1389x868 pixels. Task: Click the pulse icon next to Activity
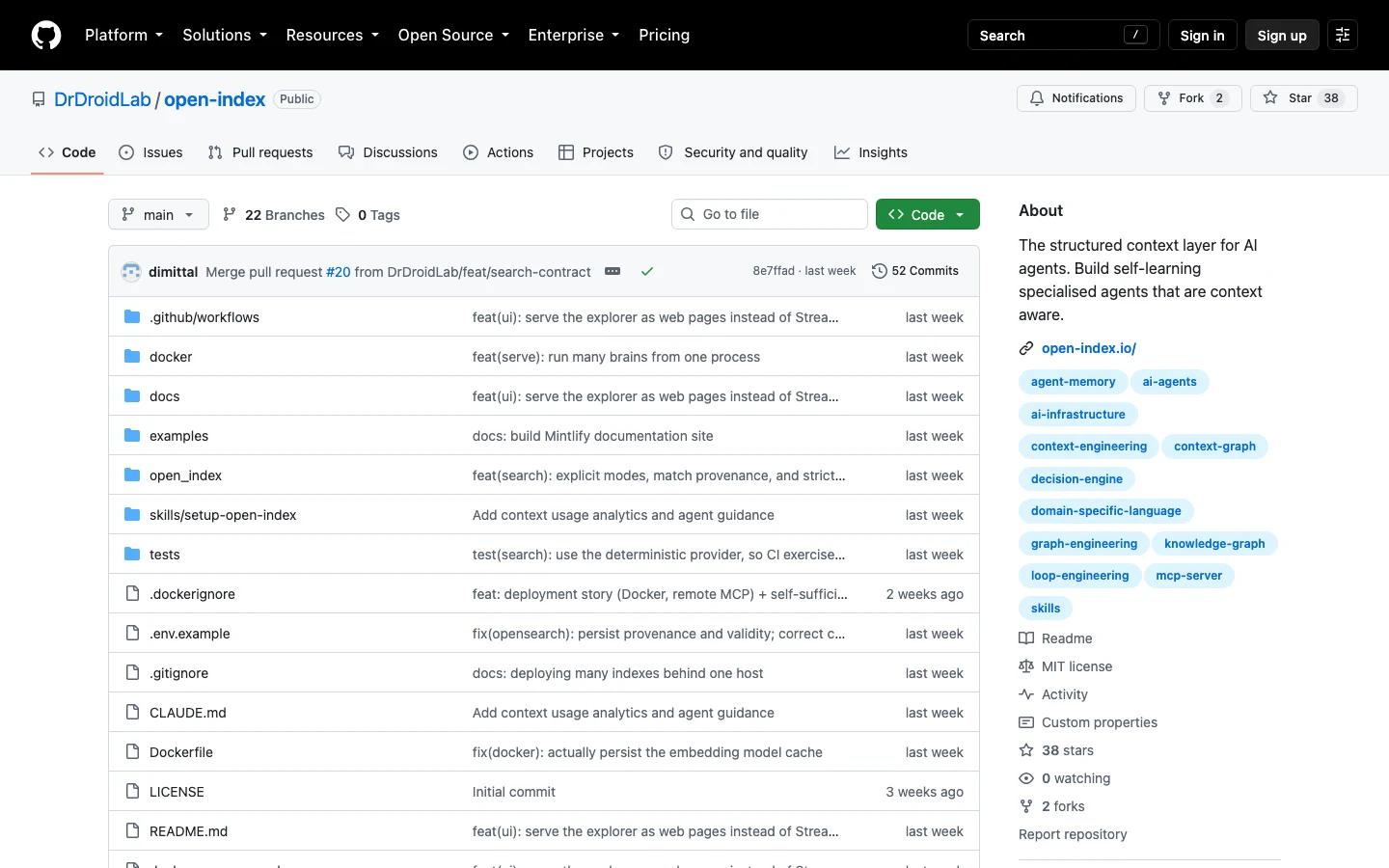point(1026,694)
